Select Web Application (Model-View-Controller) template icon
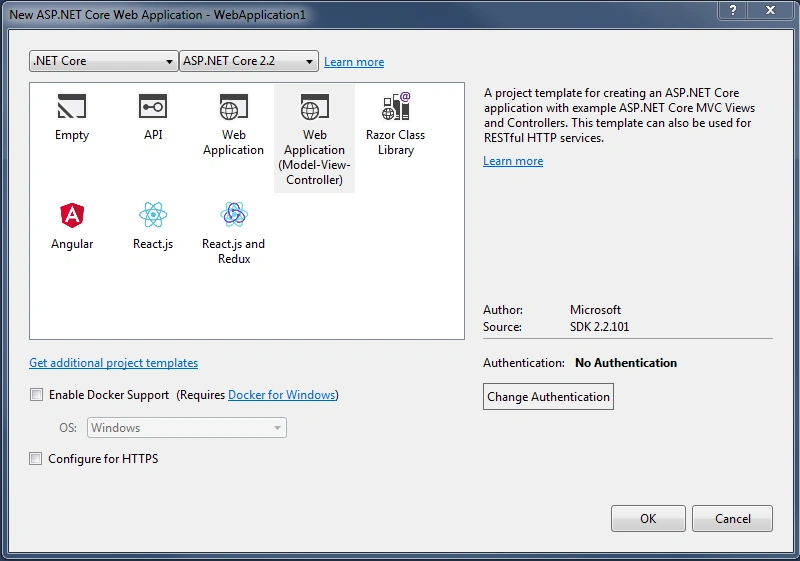 (x=314, y=106)
